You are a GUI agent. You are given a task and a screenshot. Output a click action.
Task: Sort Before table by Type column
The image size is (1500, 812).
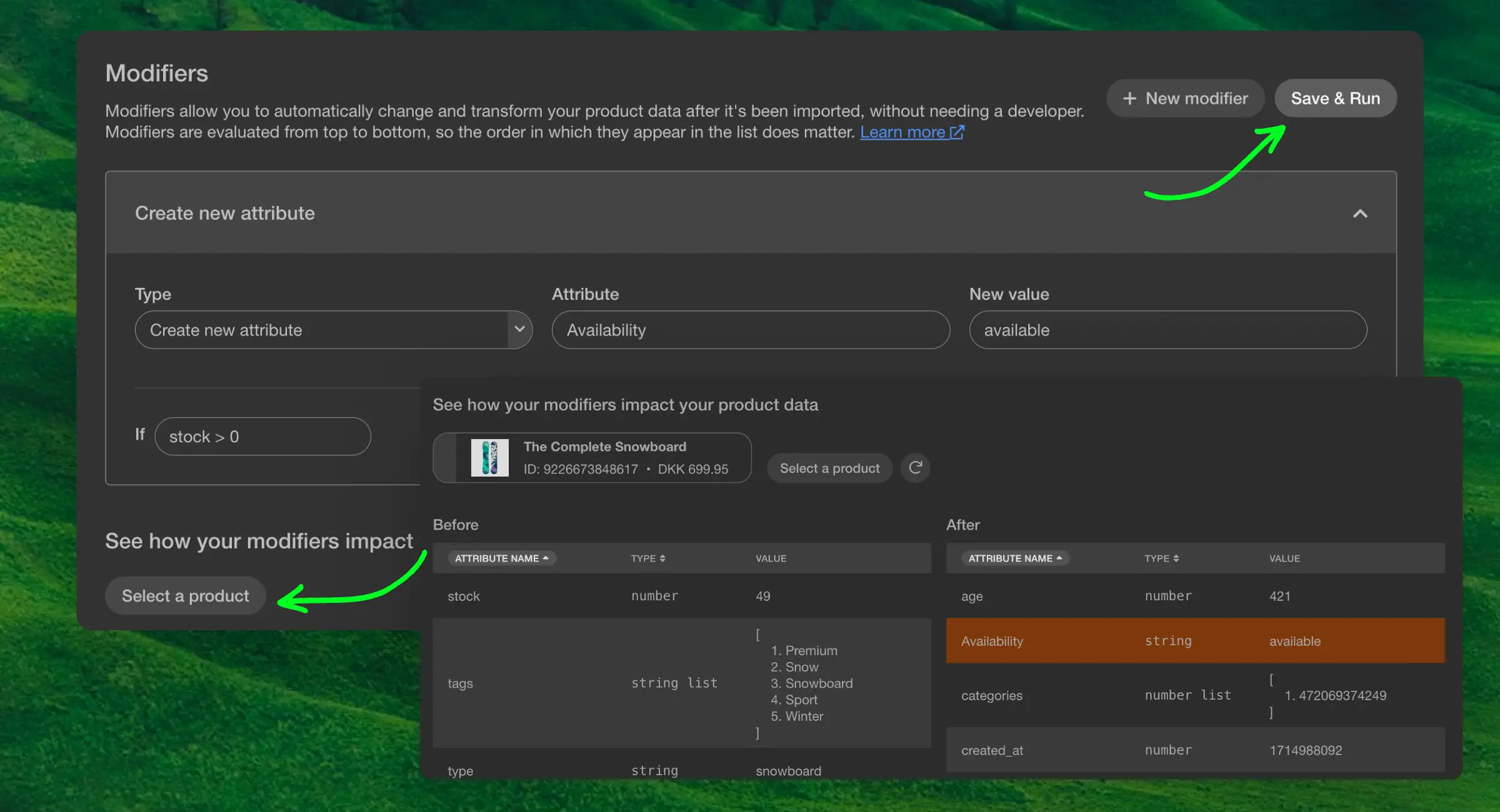(647, 558)
